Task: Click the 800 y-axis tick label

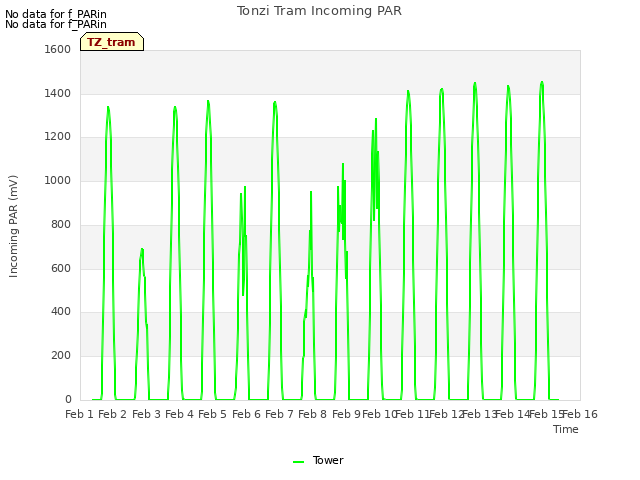Action: click(x=61, y=224)
